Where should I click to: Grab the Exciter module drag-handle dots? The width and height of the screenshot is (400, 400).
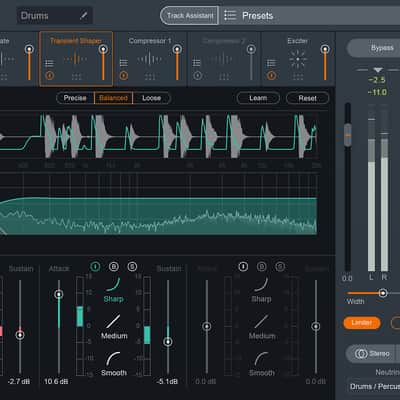(x=298, y=77)
